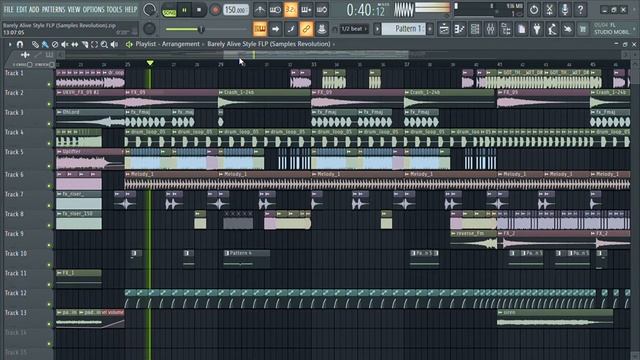Click the main volume knob beside SONG
The width and height of the screenshot is (640, 360).
pyautogui.click(x=150, y=10)
